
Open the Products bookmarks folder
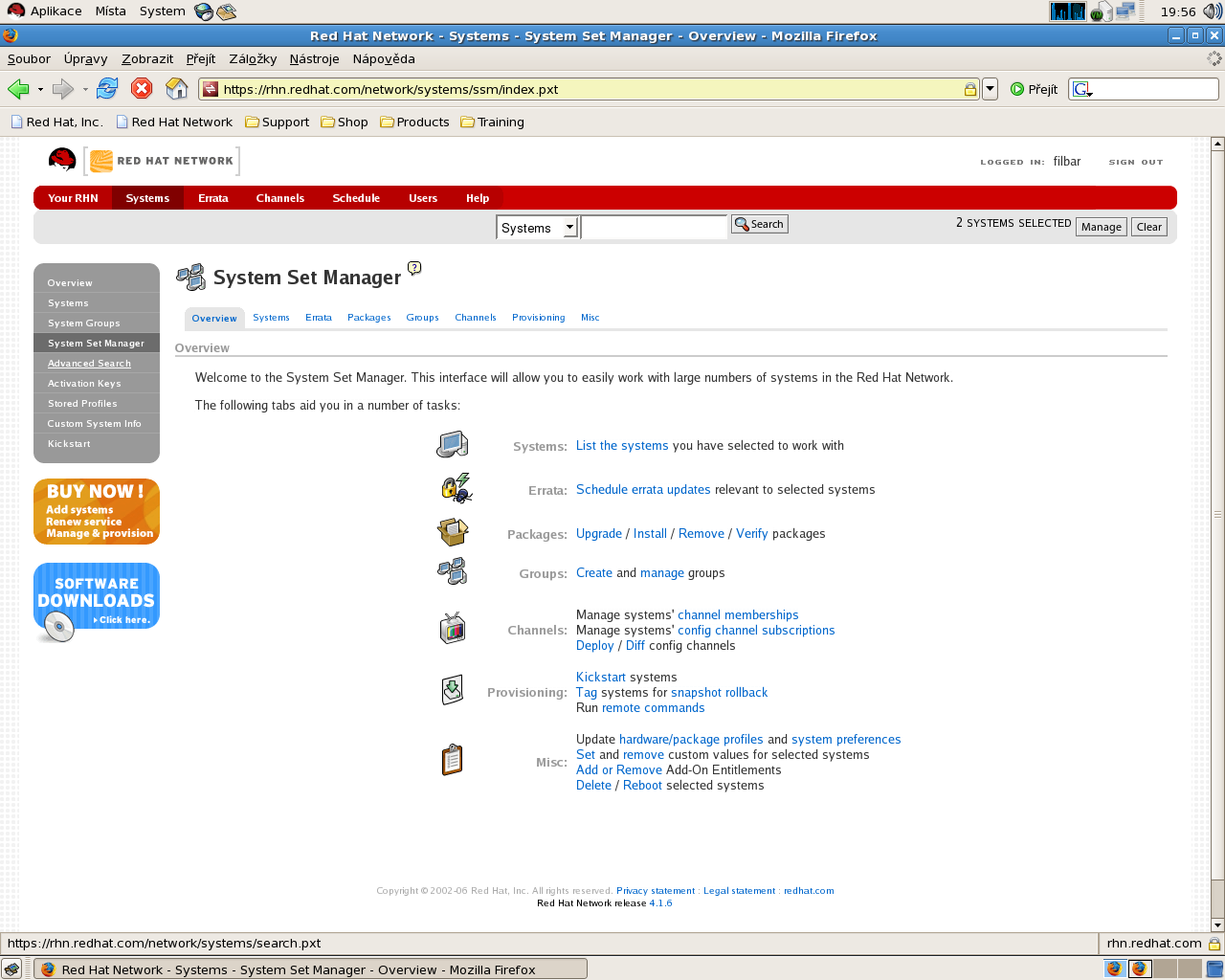coord(414,122)
